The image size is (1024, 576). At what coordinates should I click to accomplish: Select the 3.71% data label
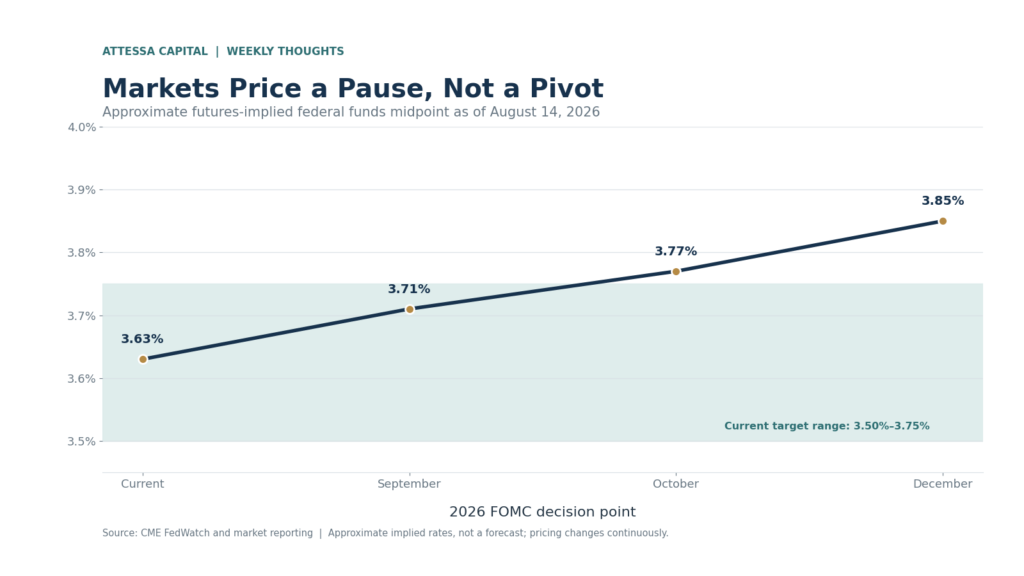(x=409, y=289)
